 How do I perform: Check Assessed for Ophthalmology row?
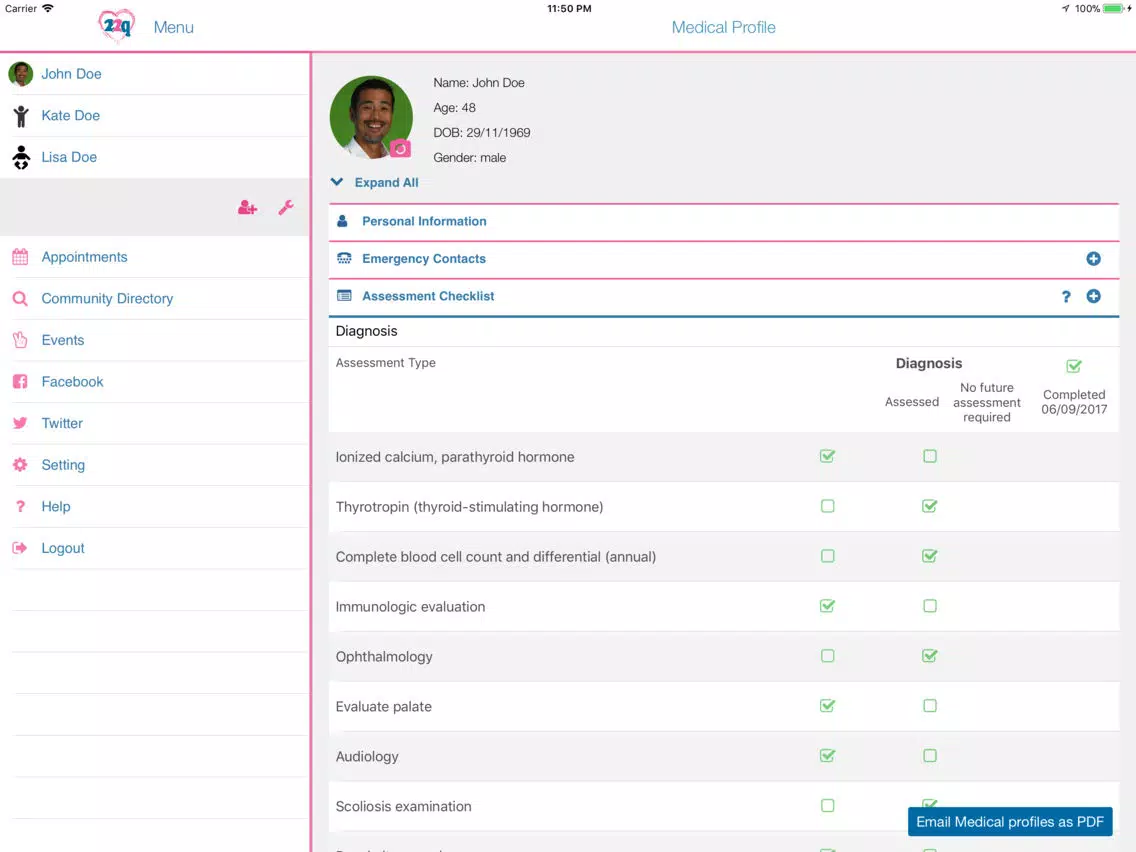[x=827, y=656]
